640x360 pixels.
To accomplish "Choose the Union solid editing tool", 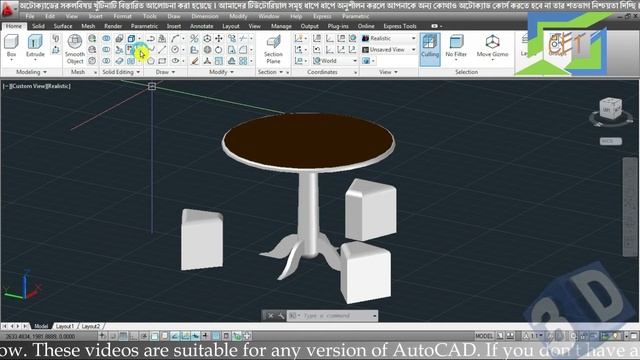I will [106, 38].
